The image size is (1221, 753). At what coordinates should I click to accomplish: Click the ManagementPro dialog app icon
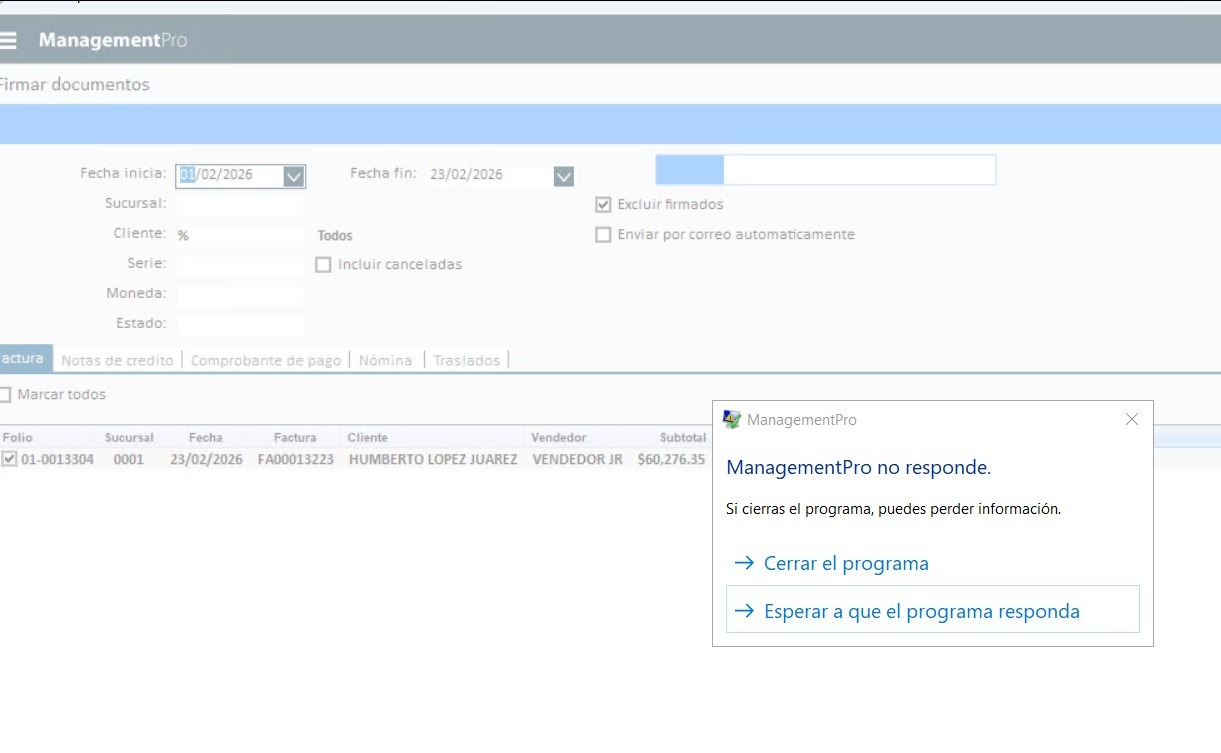tap(732, 420)
